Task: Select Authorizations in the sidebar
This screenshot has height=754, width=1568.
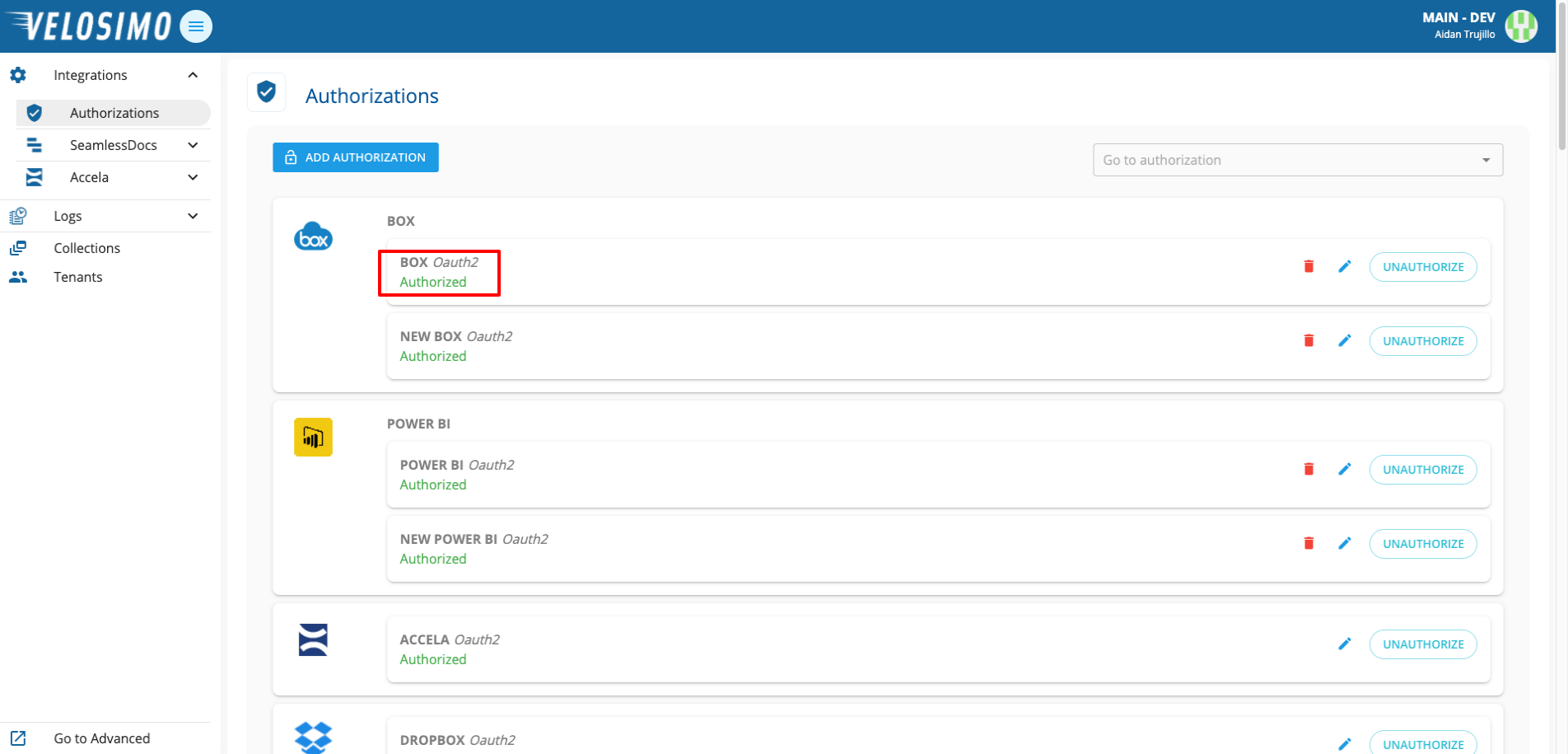Action: coord(114,113)
